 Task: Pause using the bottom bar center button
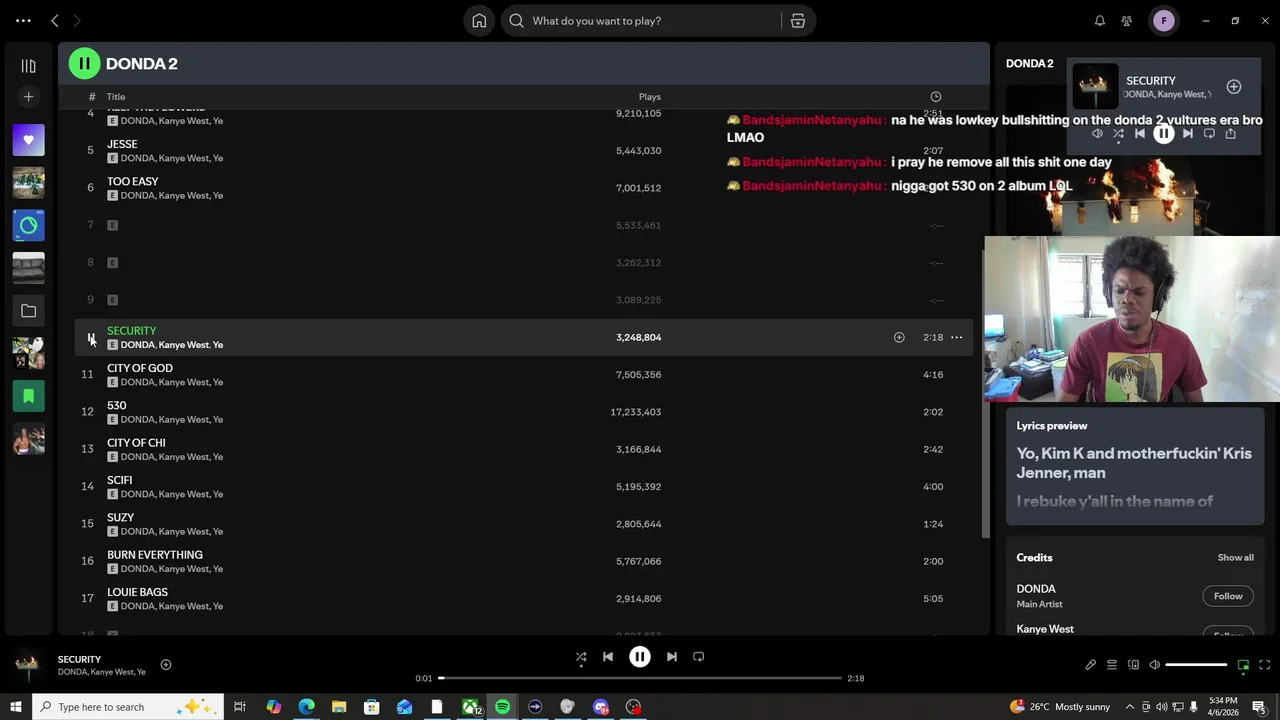pyautogui.click(x=640, y=657)
